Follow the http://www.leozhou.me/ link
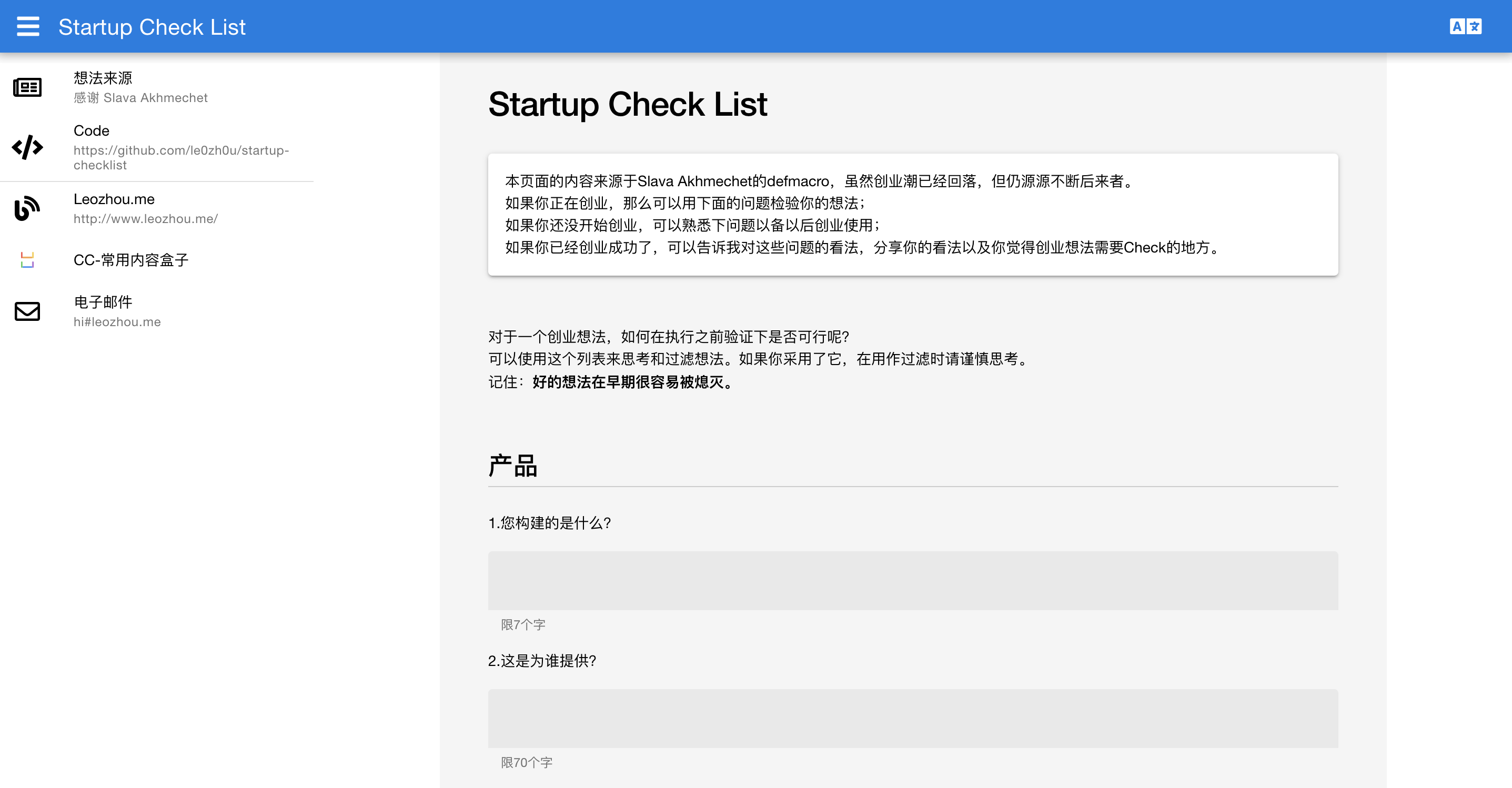1512x788 pixels. (x=146, y=219)
